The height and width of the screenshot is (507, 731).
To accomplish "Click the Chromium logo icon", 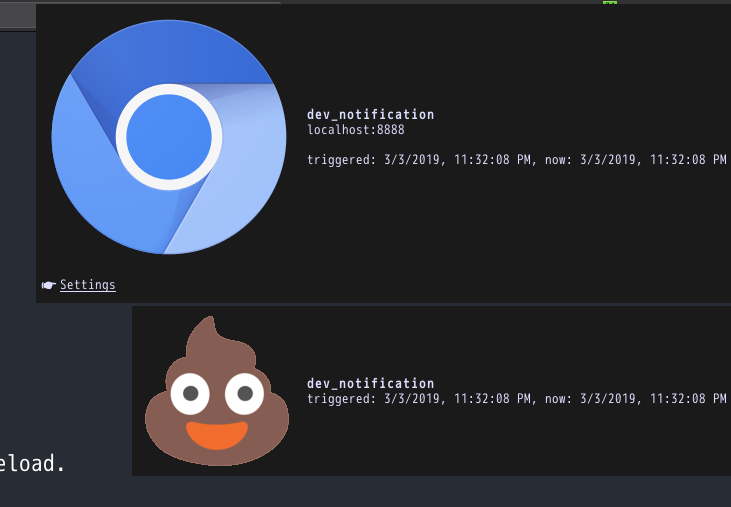I will click(169, 137).
